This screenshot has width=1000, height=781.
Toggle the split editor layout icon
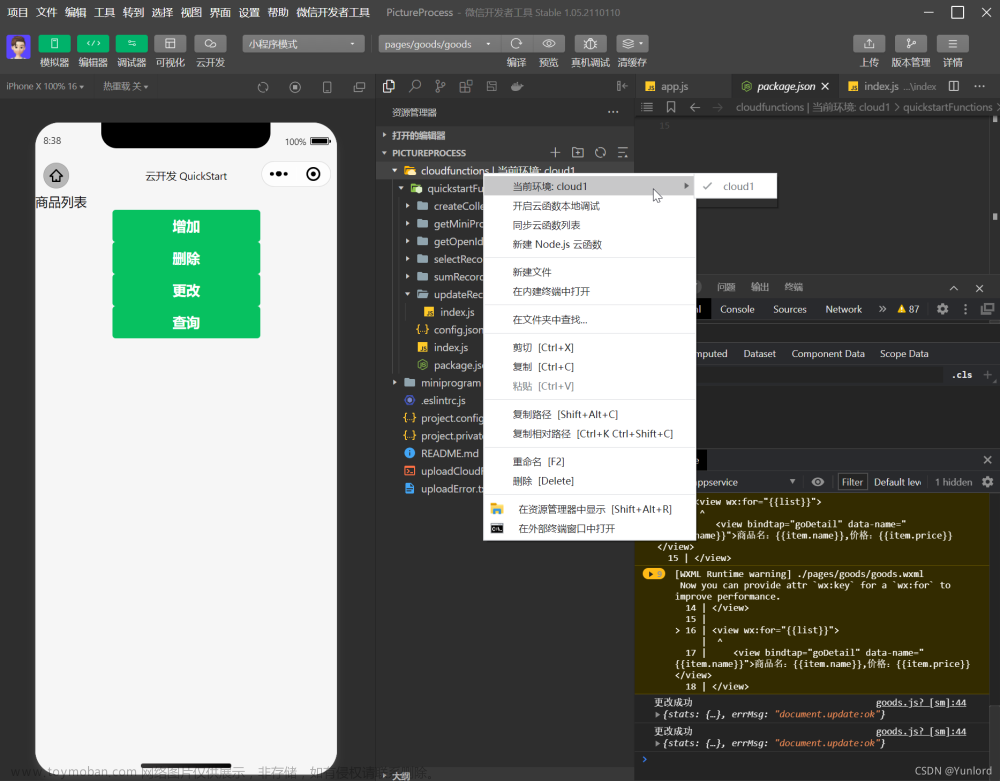click(x=954, y=86)
